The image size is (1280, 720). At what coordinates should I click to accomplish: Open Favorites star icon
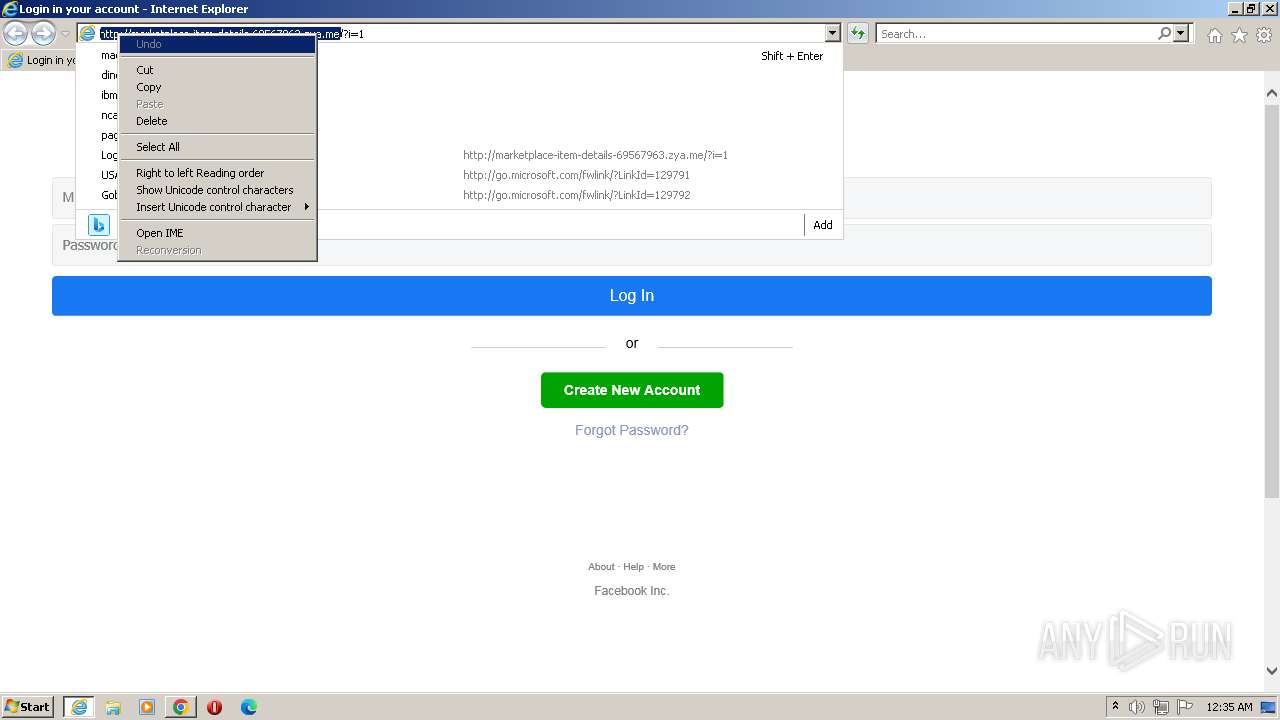(x=1239, y=35)
